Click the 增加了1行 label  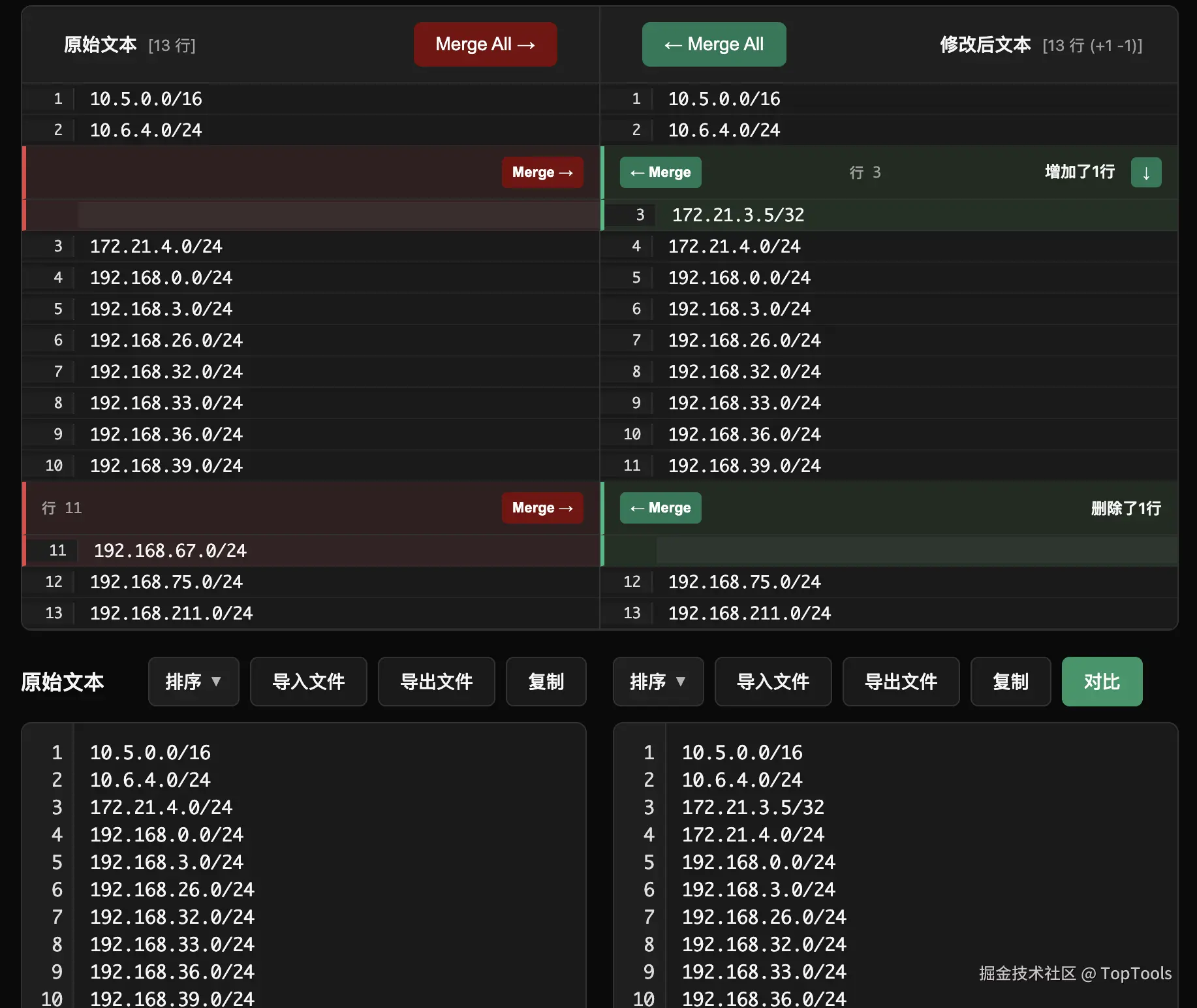coord(1080,172)
